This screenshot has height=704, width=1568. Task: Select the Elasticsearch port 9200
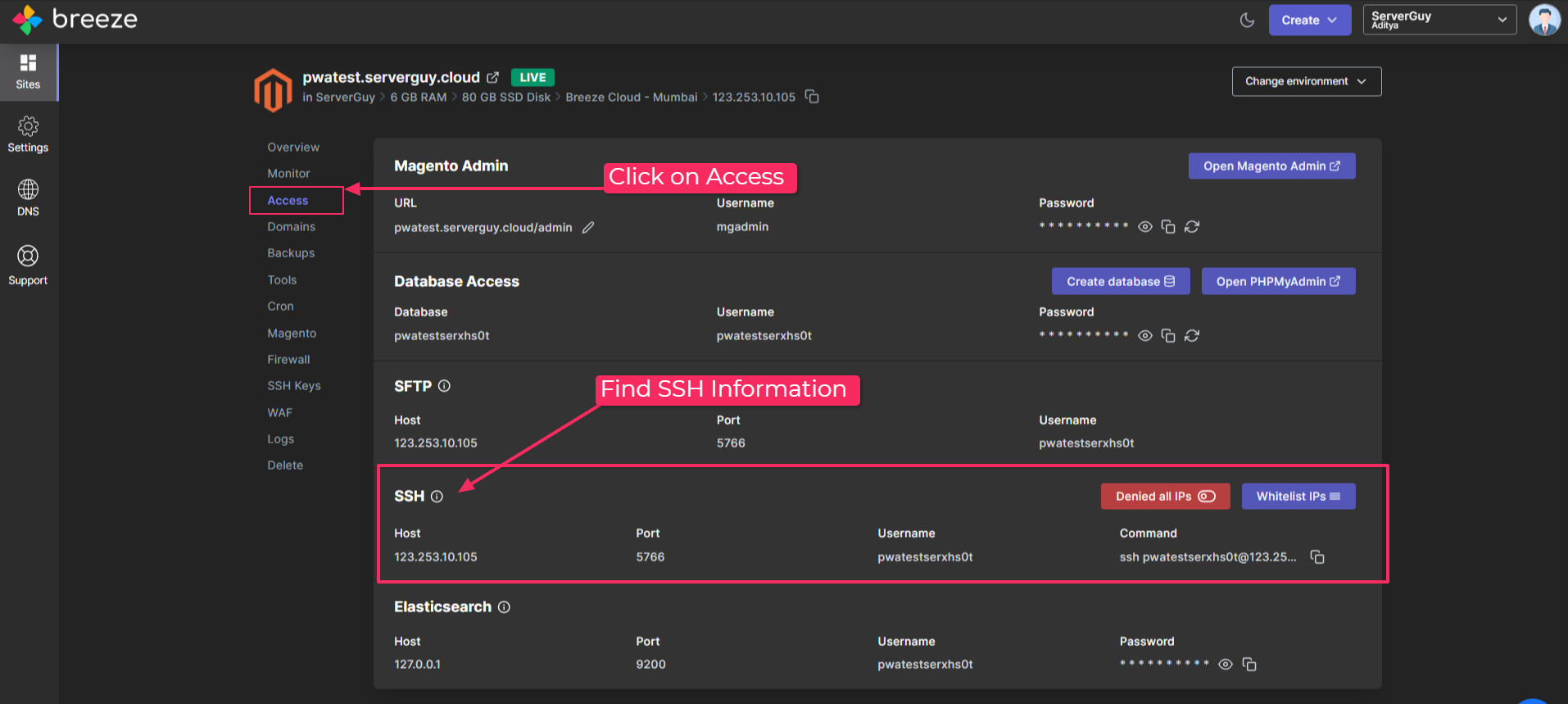(650, 665)
